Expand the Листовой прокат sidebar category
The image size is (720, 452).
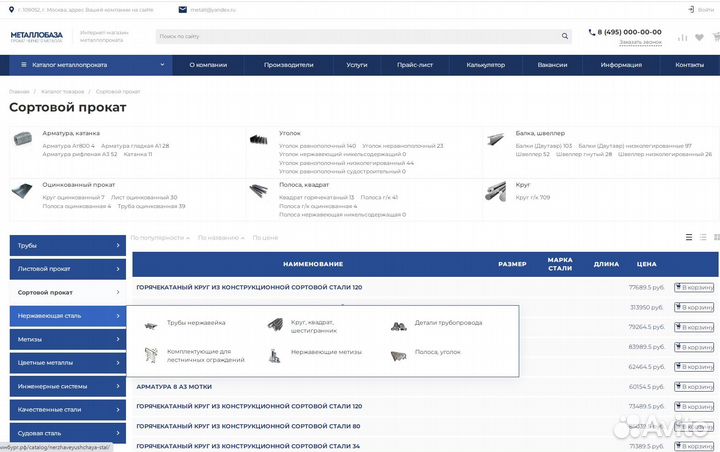[68, 269]
